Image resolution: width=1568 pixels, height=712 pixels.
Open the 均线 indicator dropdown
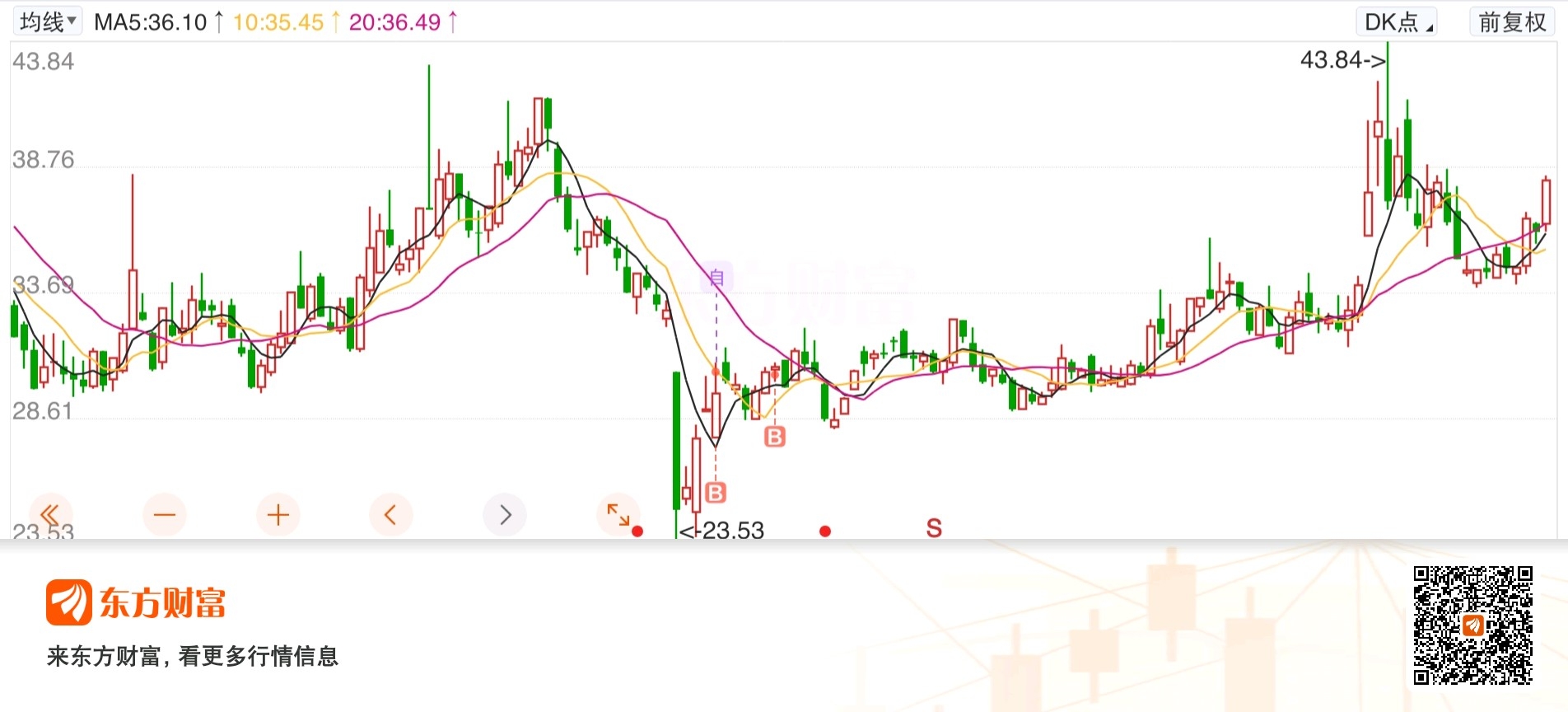tap(47, 21)
